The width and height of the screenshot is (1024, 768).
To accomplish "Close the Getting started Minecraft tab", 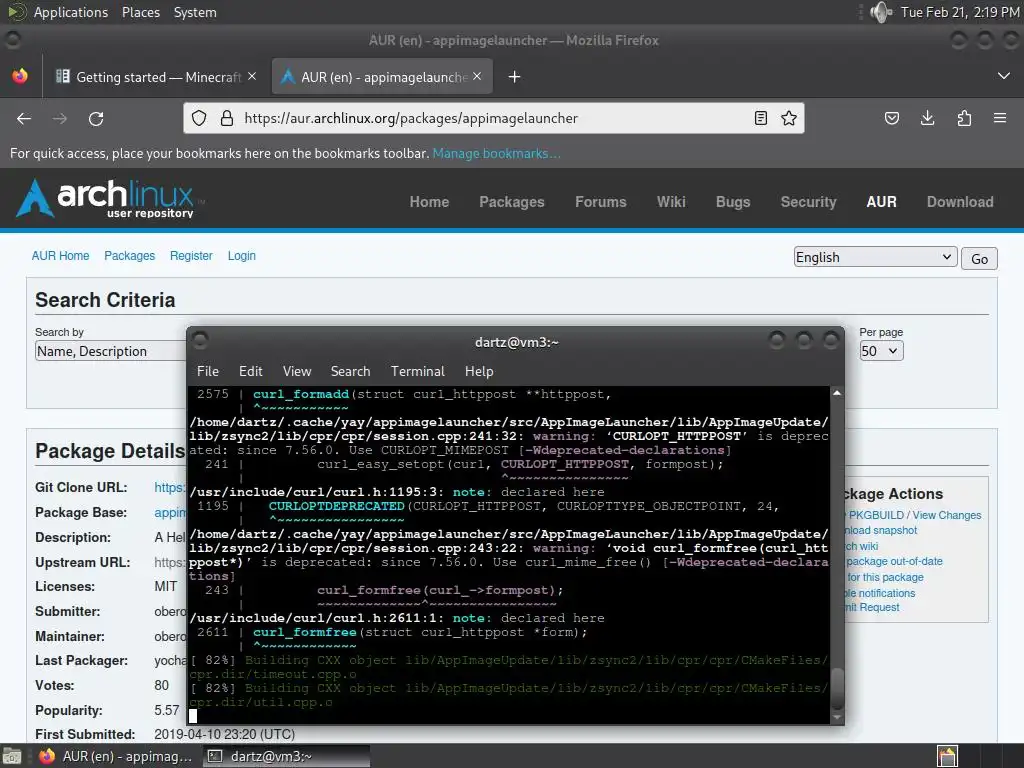I will (x=252, y=76).
